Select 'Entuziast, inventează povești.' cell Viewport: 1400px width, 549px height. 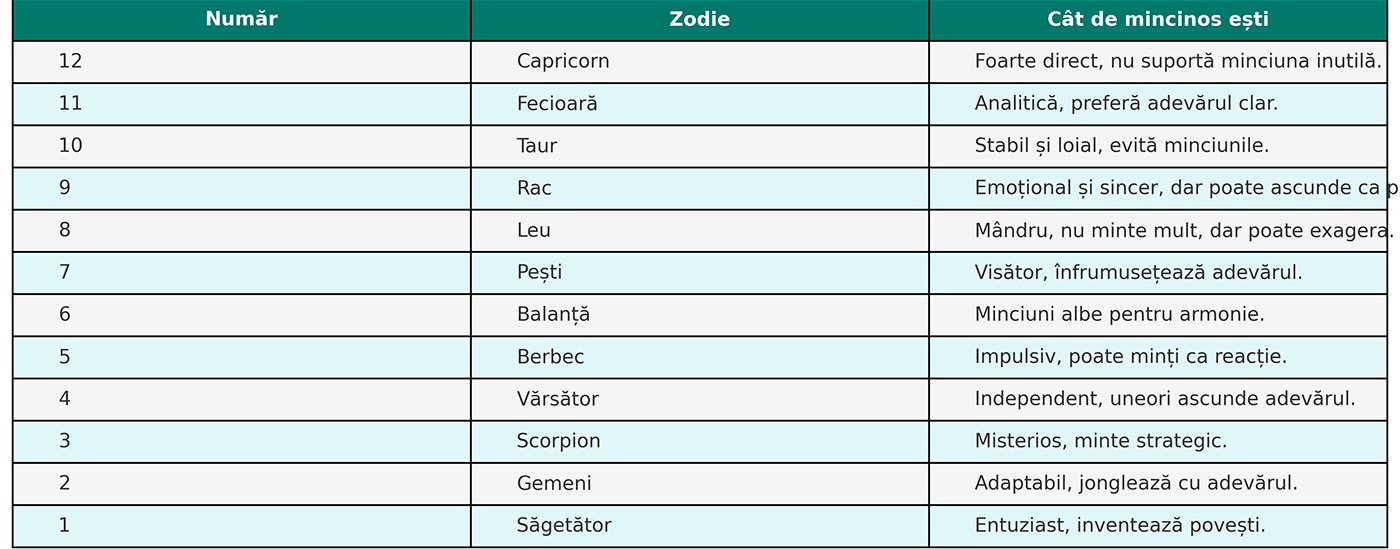pos(1120,526)
